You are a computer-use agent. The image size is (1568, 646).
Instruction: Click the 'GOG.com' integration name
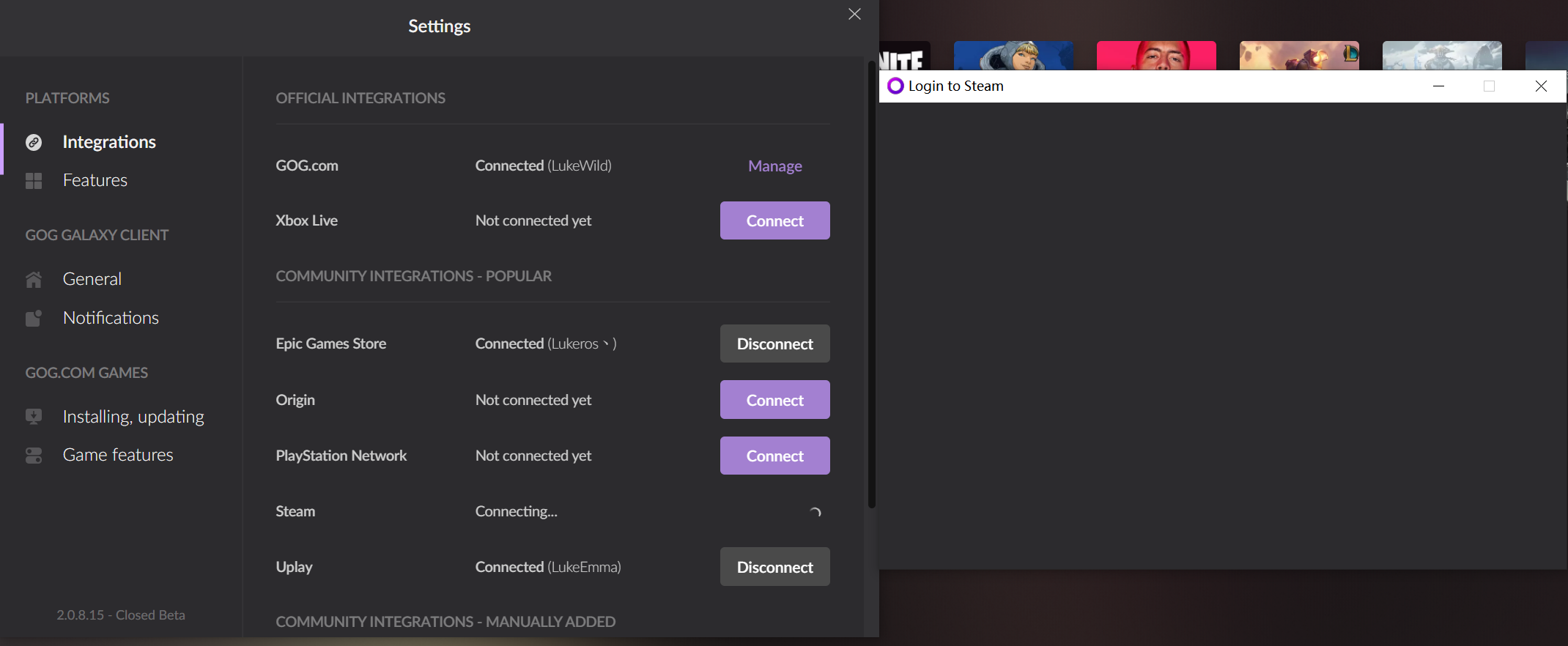click(x=307, y=166)
